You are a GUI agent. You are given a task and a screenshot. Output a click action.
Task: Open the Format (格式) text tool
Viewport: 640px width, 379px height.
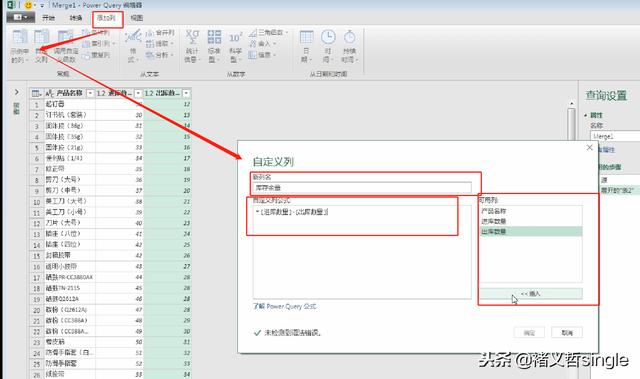pyautogui.click(x=132, y=46)
